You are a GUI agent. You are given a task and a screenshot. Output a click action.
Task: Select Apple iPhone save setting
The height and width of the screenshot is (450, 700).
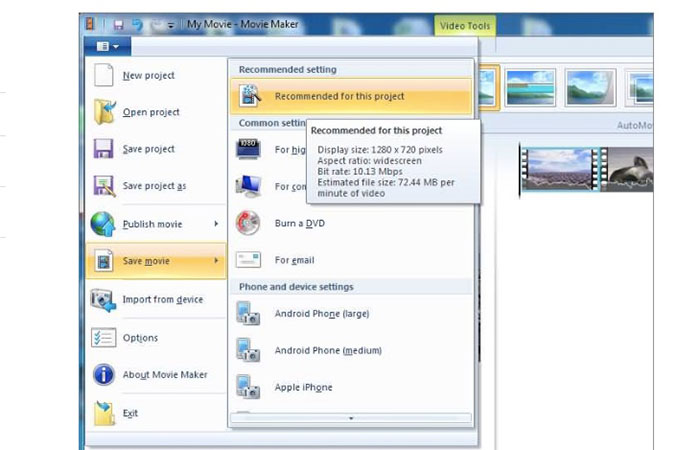pyautogui.click(x=351, y=387)
